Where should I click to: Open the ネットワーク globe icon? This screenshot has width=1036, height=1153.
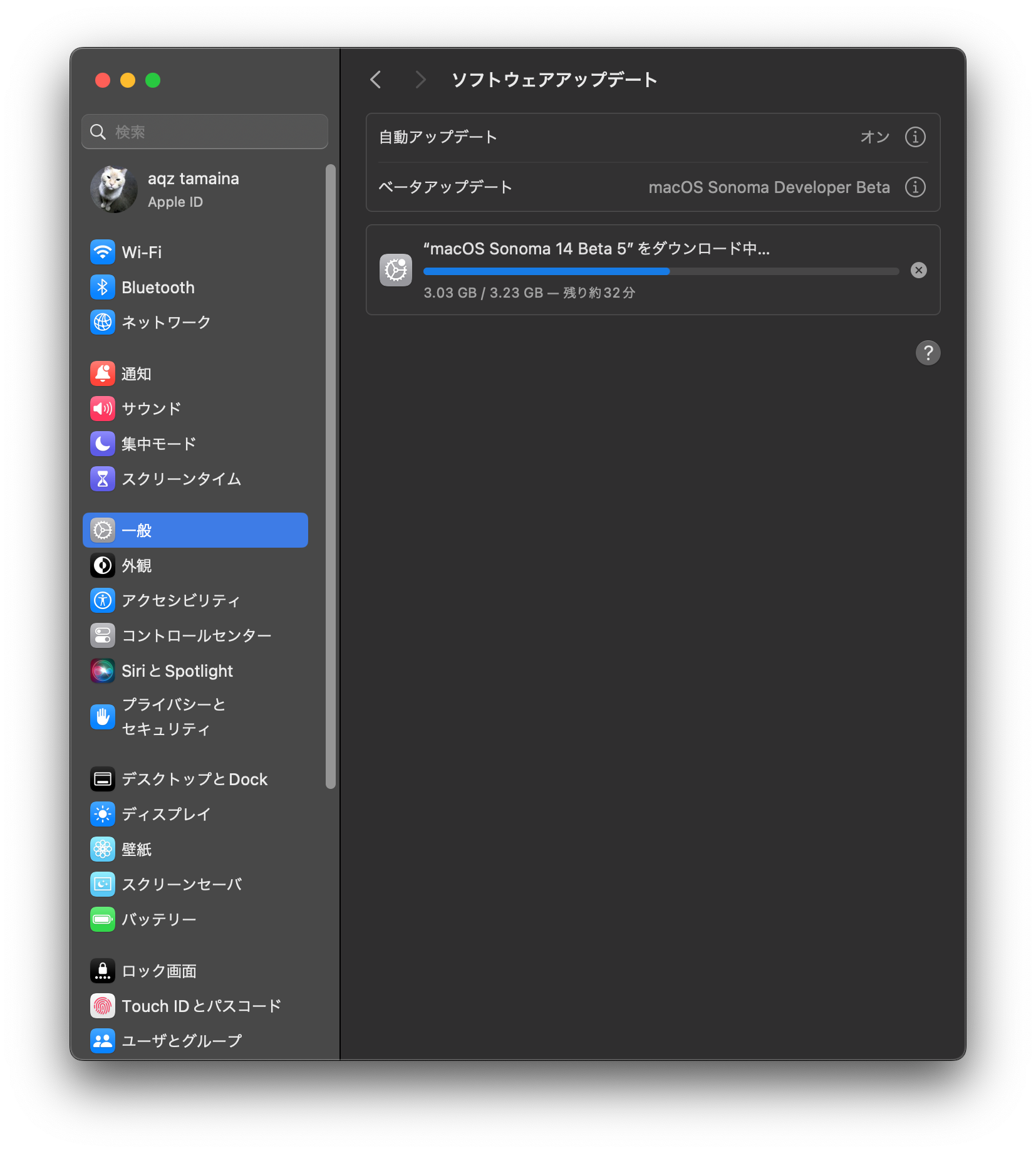tap(103, 323)
